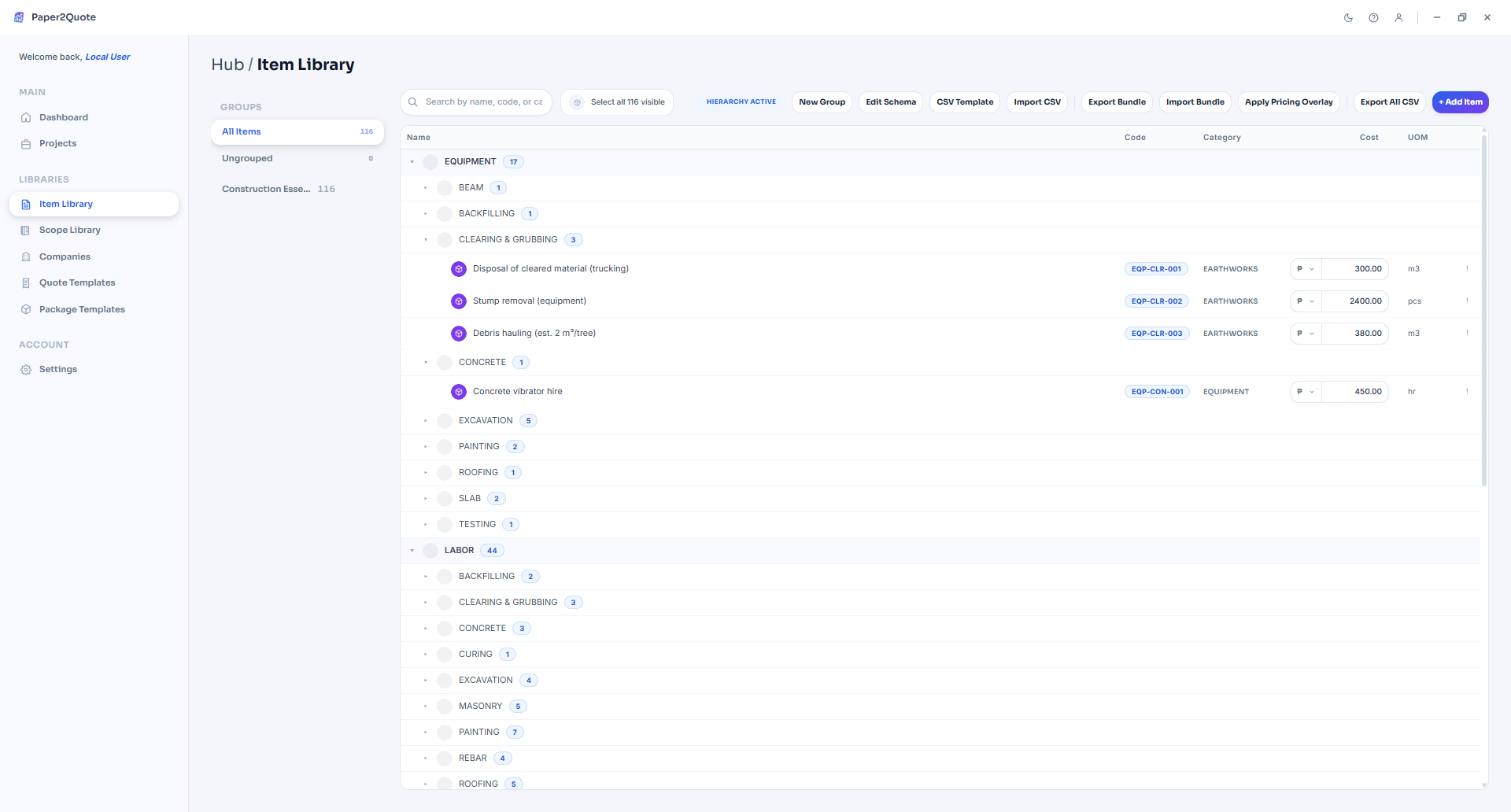Open price type dropdown for Stump removal

coord(1306,301)
